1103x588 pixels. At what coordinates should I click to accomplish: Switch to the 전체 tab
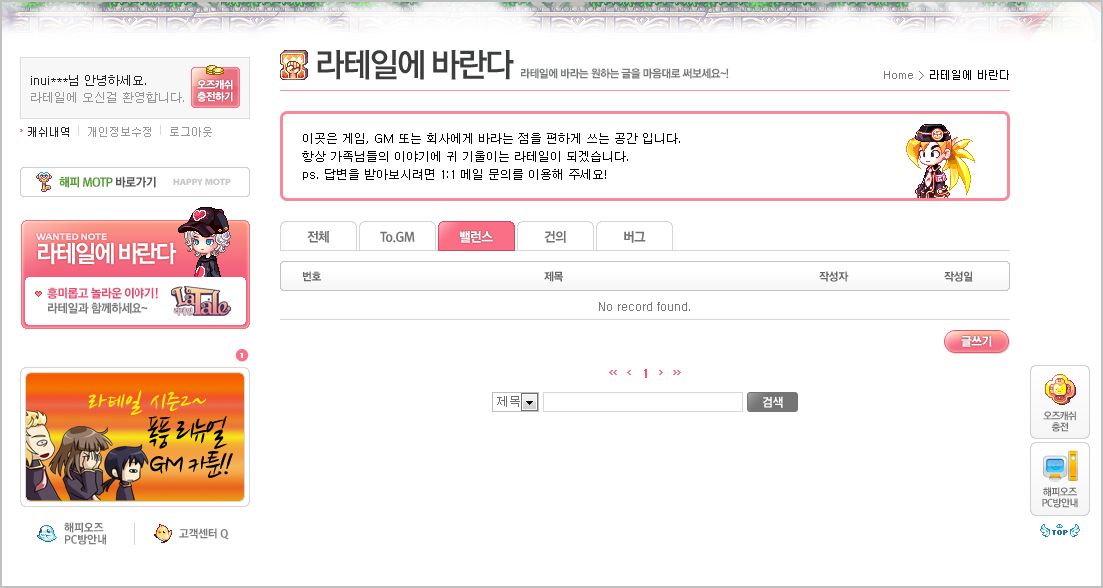318,237
